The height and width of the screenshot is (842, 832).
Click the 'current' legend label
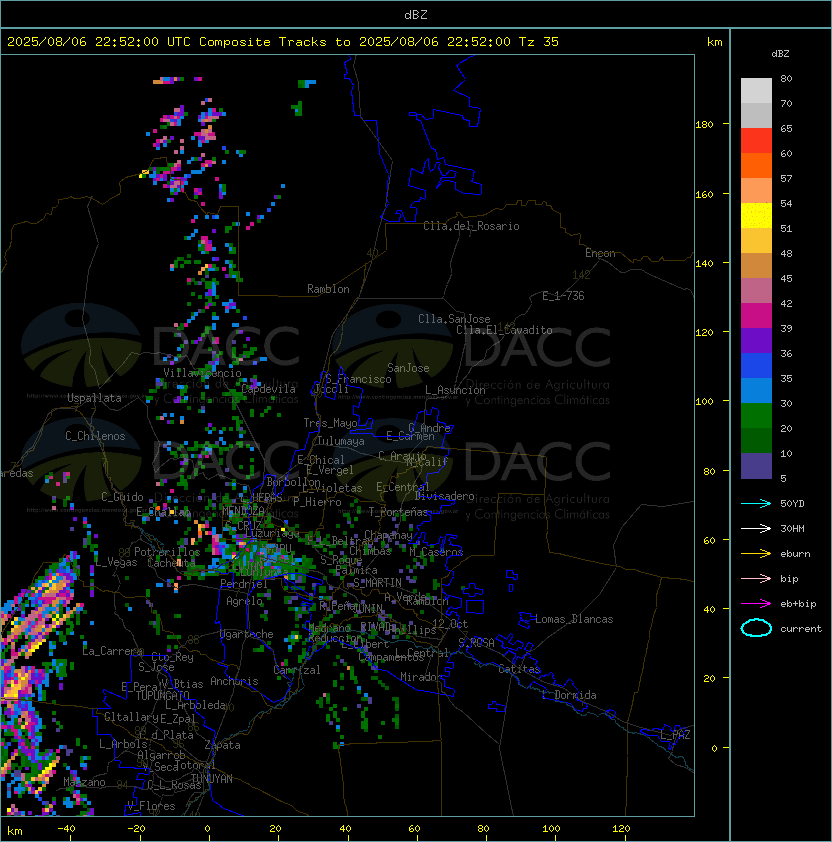tap(801, 629)
